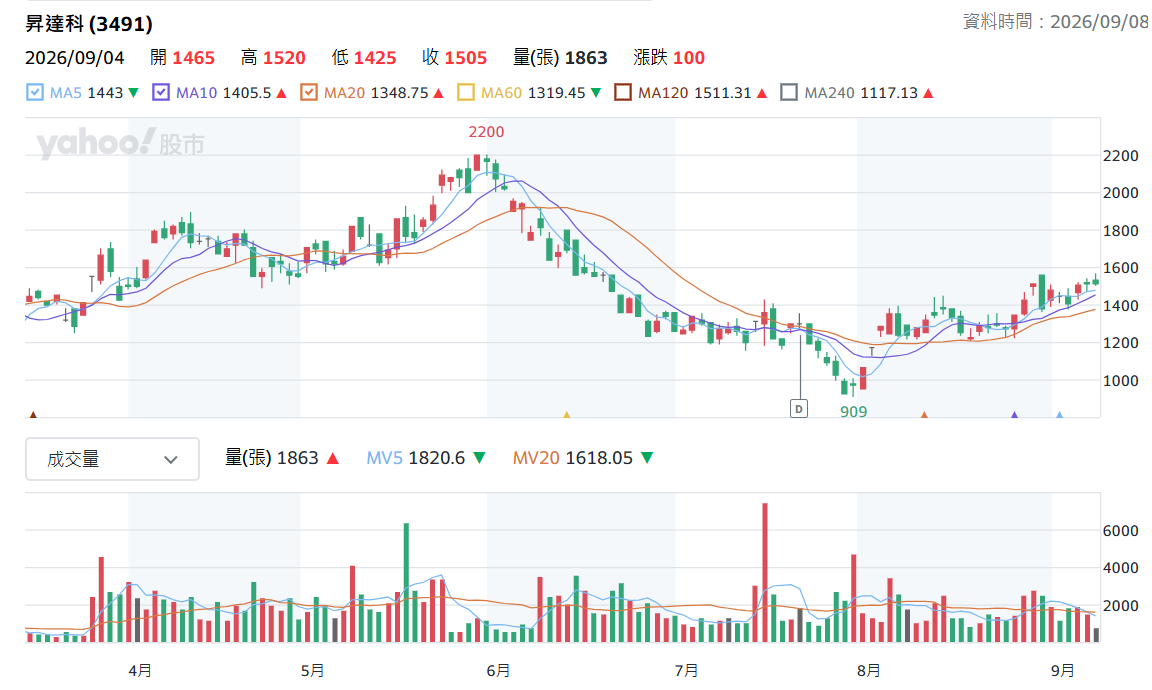Click the D dividend marker icon
1152x690 pixels.
tap(799, 409)
